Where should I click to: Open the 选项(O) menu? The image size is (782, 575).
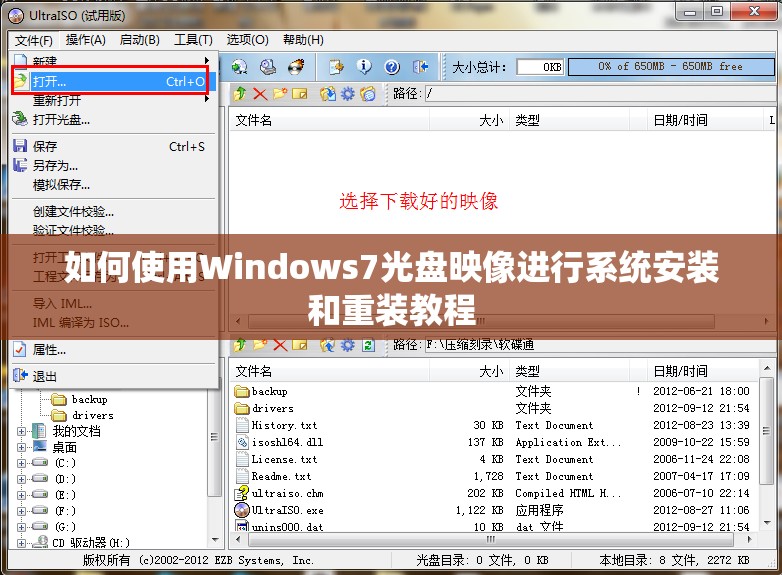[x=247, y=40]
